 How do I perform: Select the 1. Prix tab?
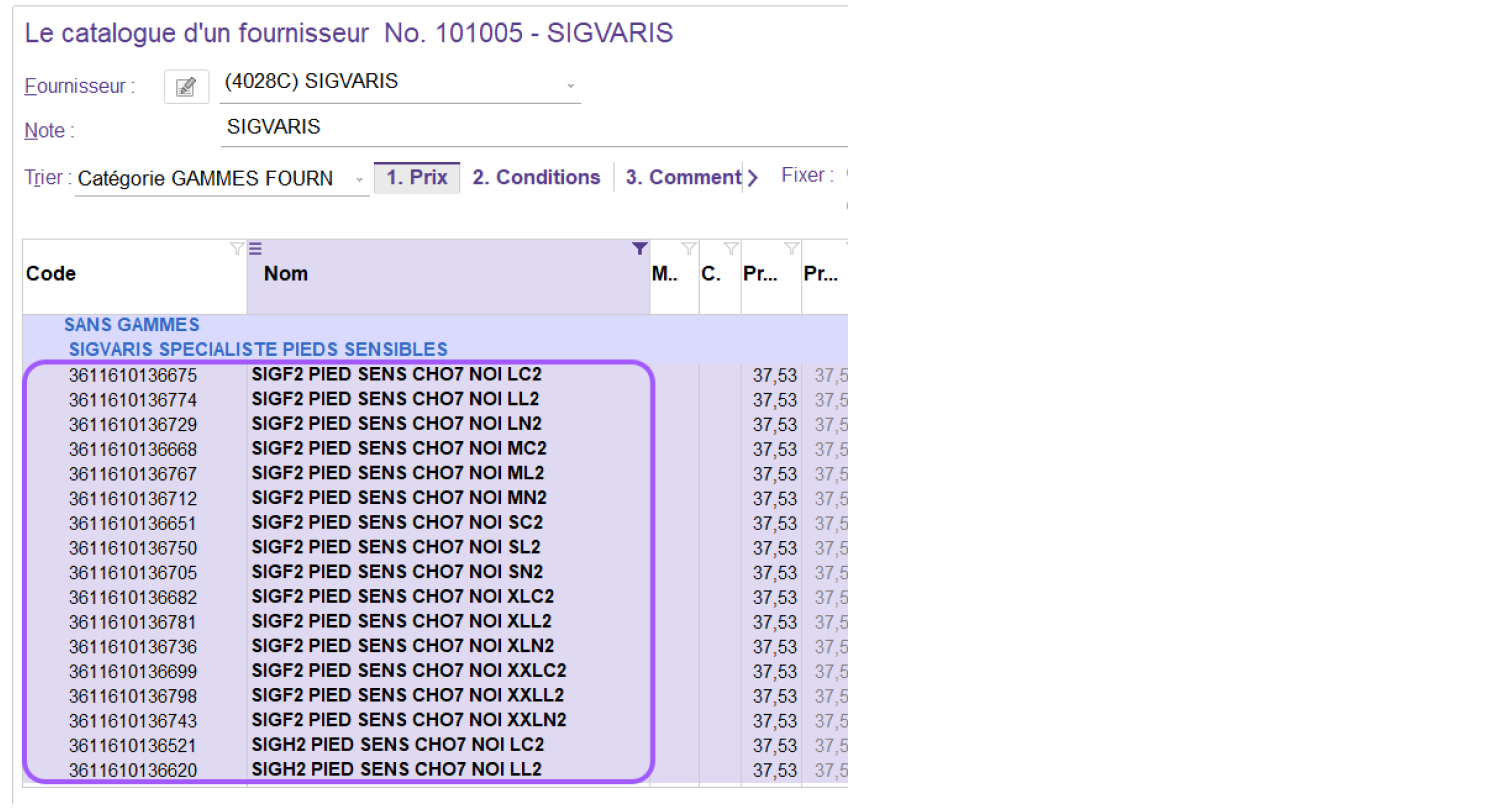click(417, 178)
